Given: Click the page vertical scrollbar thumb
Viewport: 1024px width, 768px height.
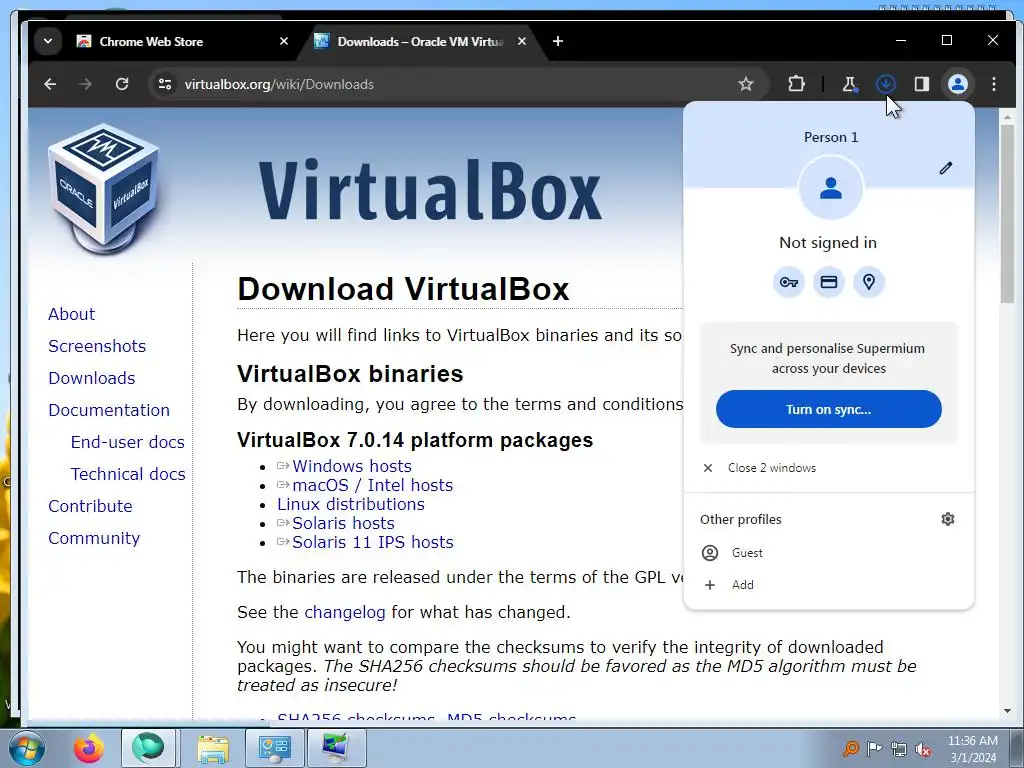Looking at the screenshot, I should pyautogui.click(x=1007, y=214).
